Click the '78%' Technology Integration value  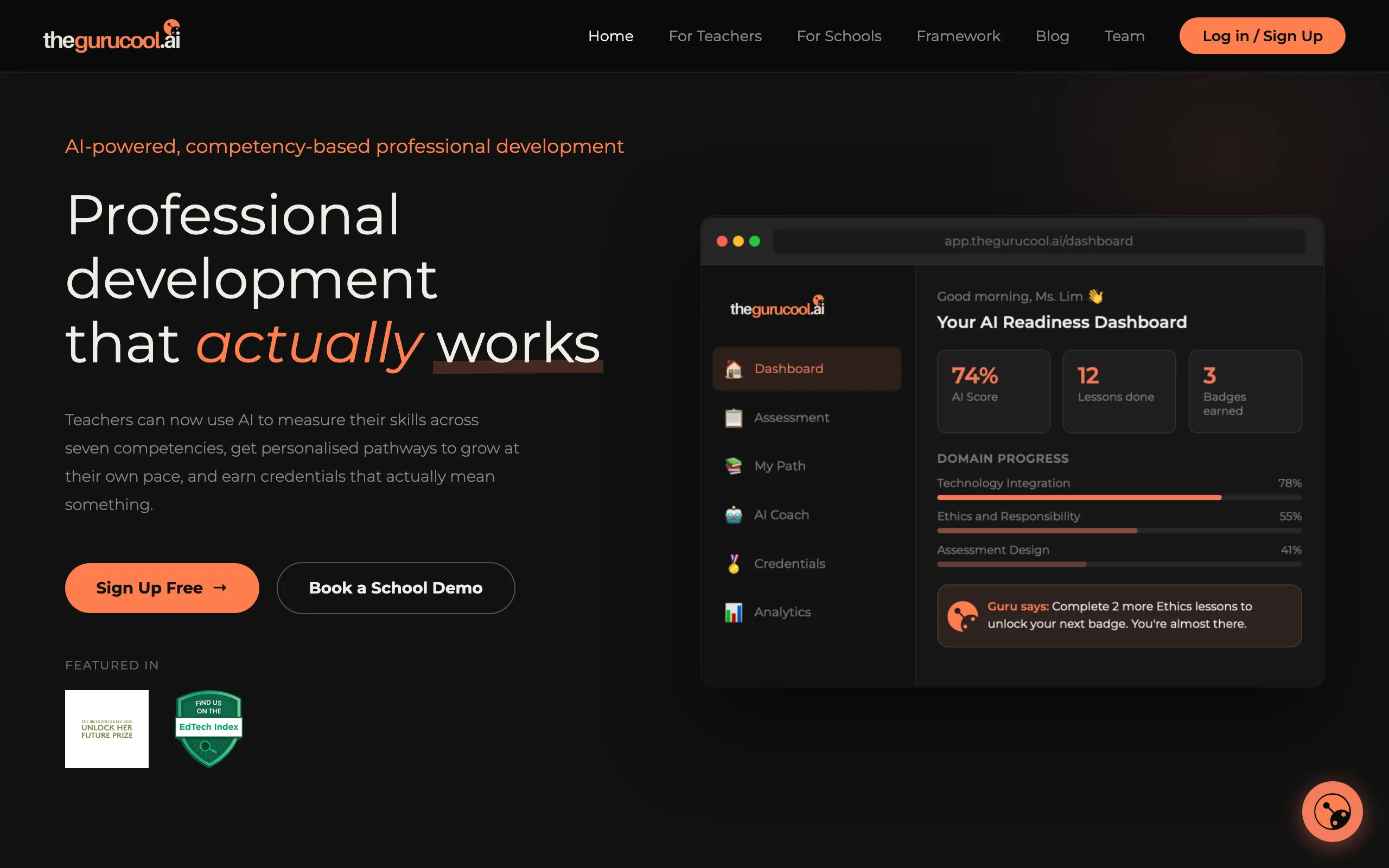[x=1290, y=483]
